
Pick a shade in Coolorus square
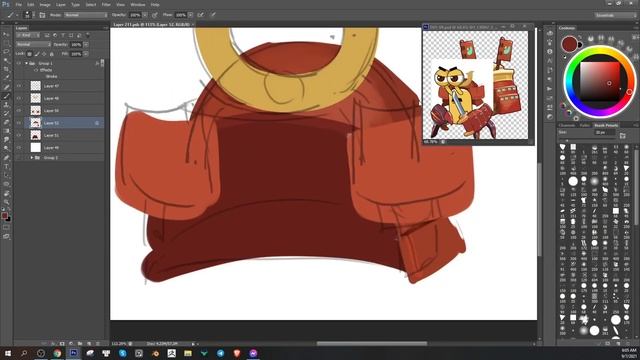pos(600,82)
